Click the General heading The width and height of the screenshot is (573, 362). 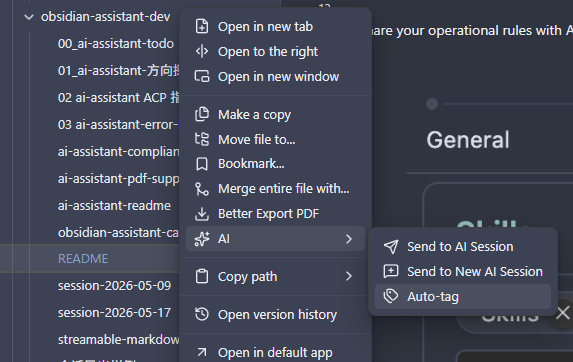pyautogui.click(x=468, y=140)
